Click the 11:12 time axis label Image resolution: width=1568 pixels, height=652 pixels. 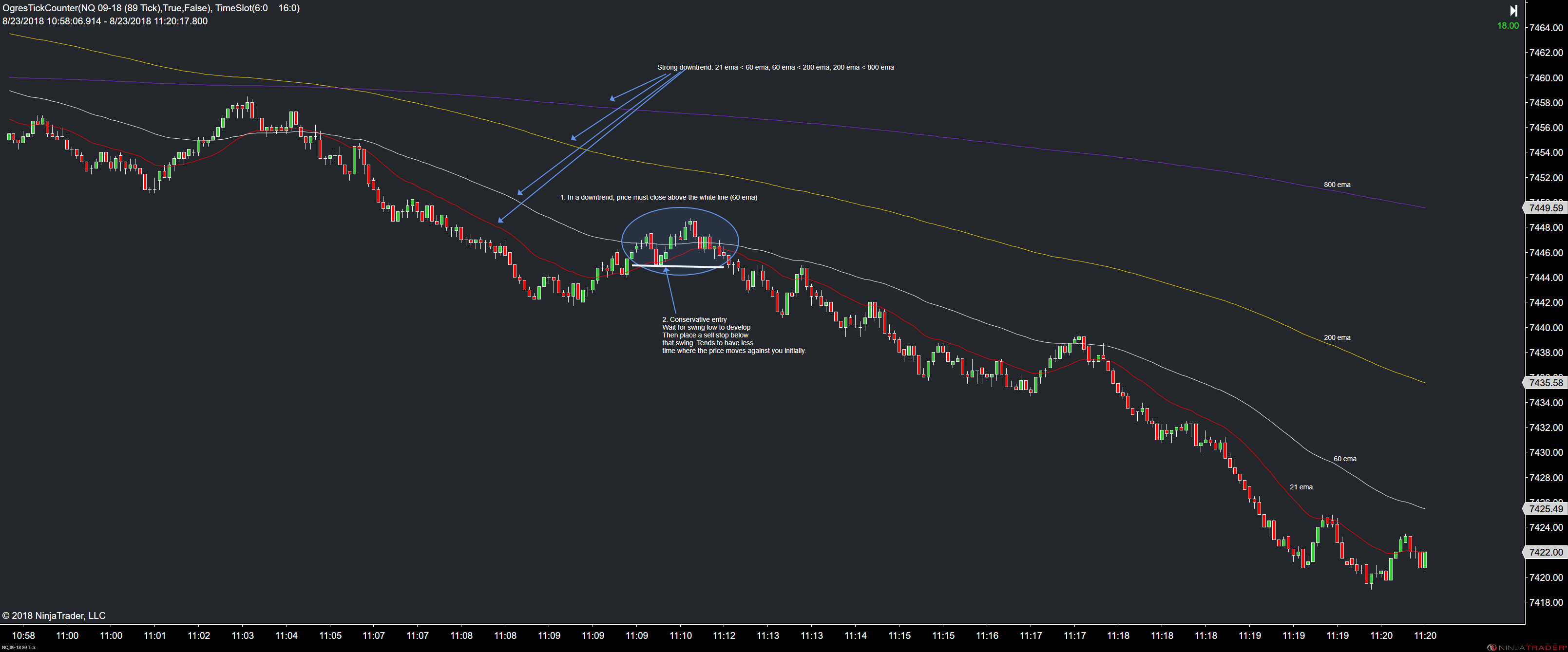(724, 635)
